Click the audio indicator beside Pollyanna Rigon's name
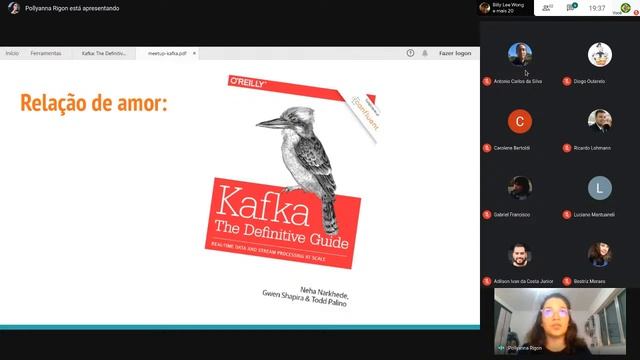Image resolution: width=640 pixels, height=360 pixels. pos(501,348)
